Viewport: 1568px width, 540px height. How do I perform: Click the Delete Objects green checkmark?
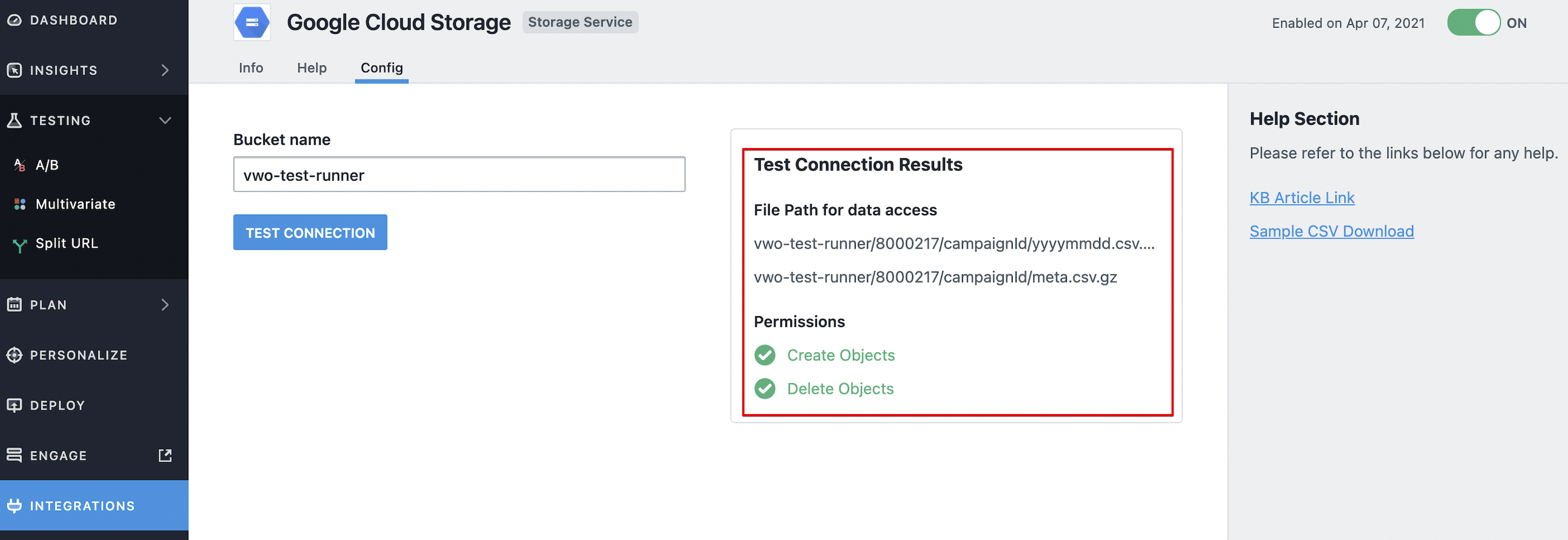765,389
